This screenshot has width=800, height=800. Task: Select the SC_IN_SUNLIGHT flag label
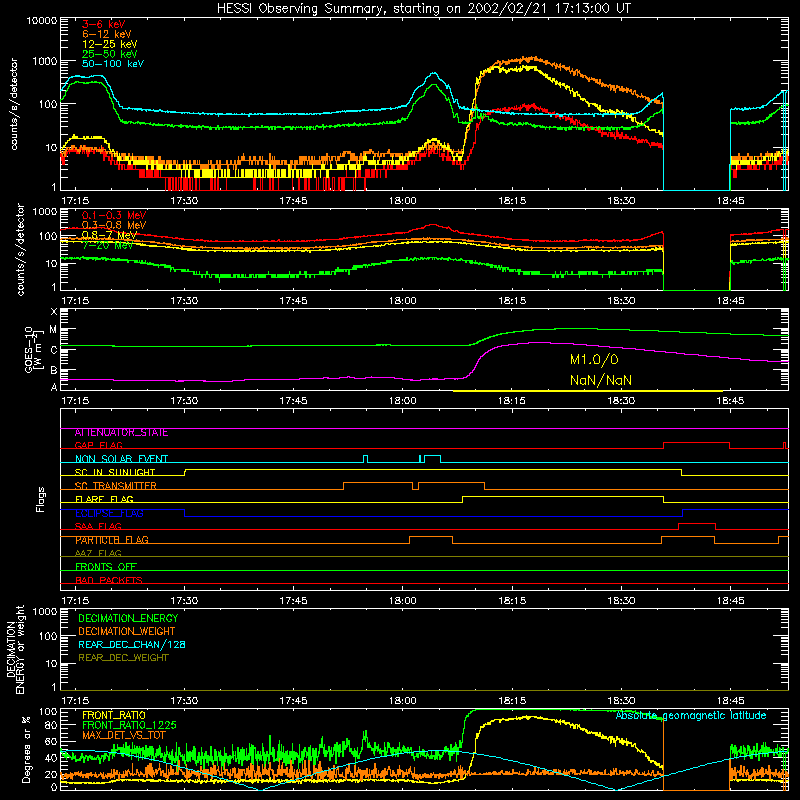tap(115, 472)
